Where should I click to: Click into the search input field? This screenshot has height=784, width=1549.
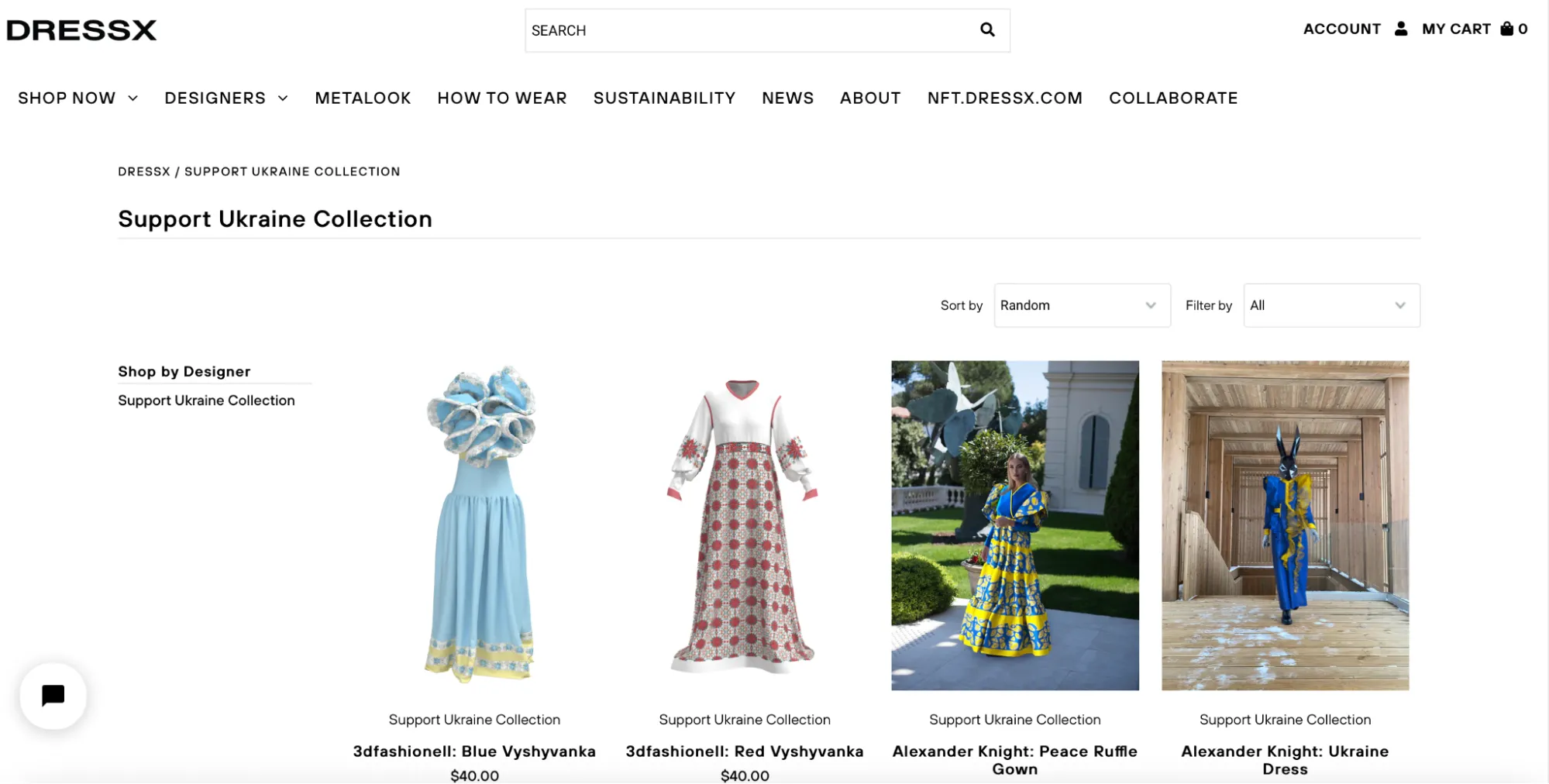pyautogui.click(x=744, y=31)
